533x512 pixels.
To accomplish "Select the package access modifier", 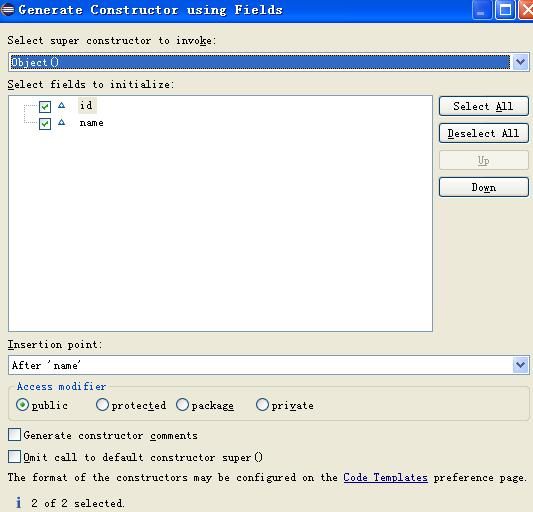I will [182, 405].
